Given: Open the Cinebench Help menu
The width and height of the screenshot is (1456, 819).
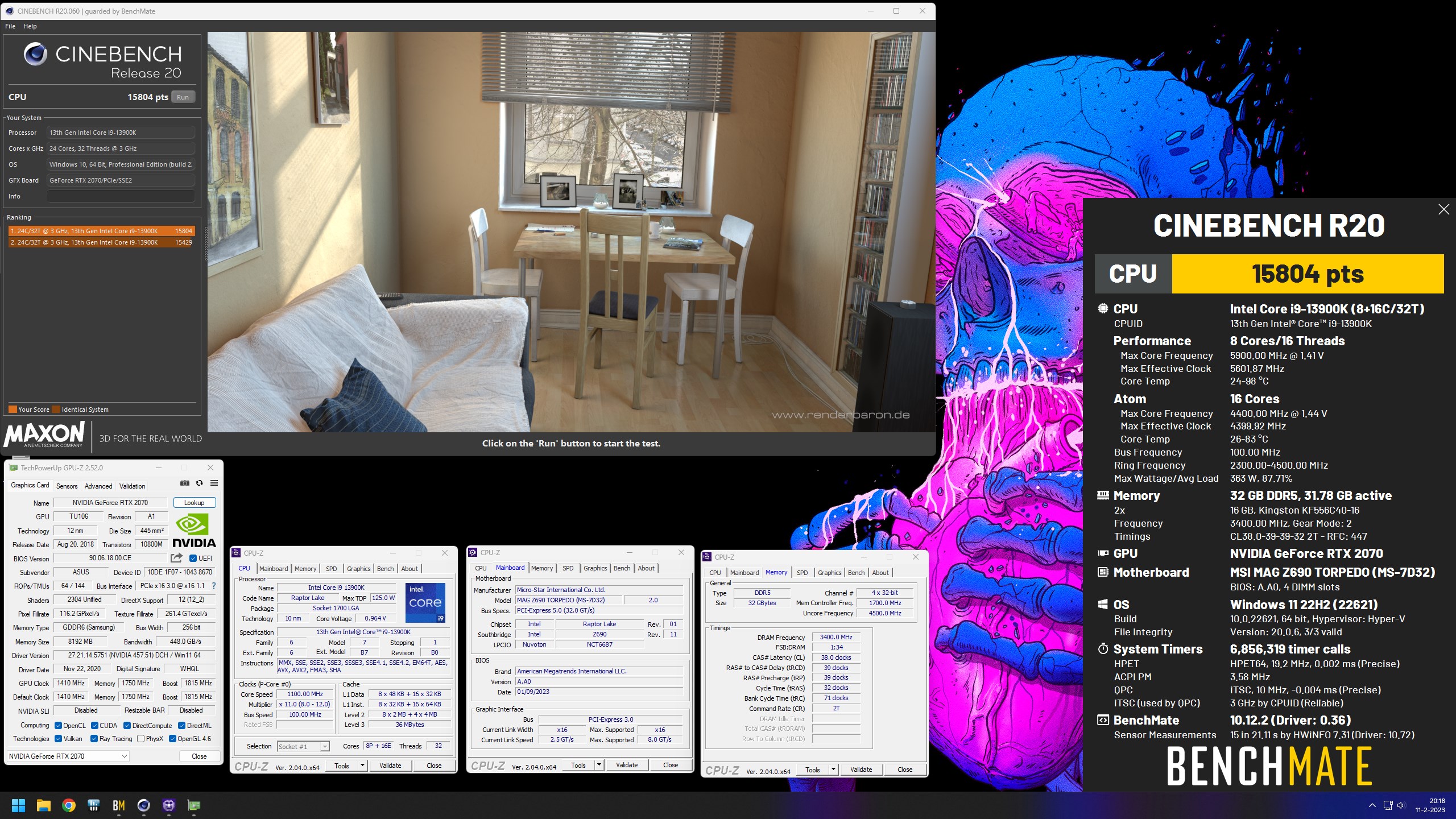Looking at the screenshot, I should tap(30, 26).
